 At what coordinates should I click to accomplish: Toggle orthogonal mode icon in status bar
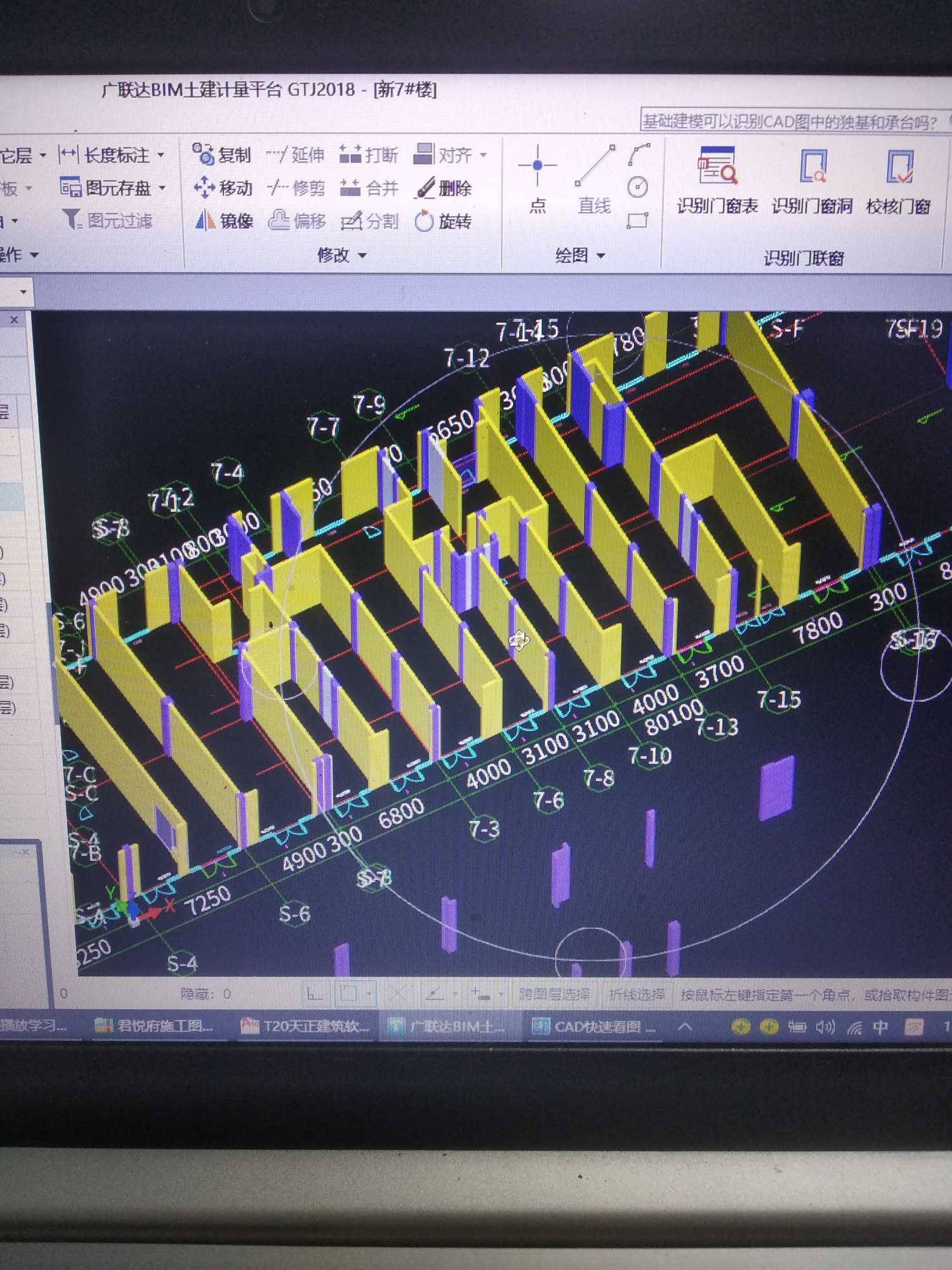(x=315, y=994)
